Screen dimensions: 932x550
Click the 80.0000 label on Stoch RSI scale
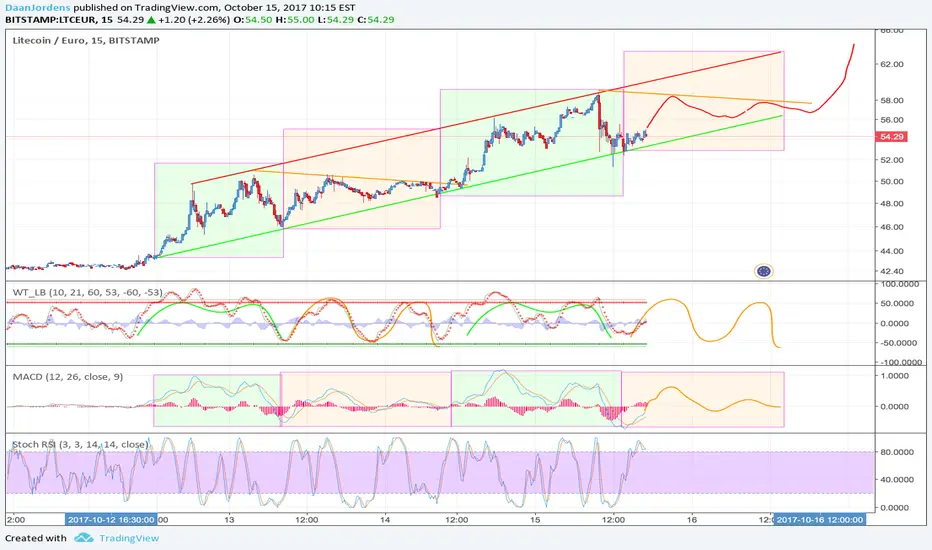click(x=897, y=452)
